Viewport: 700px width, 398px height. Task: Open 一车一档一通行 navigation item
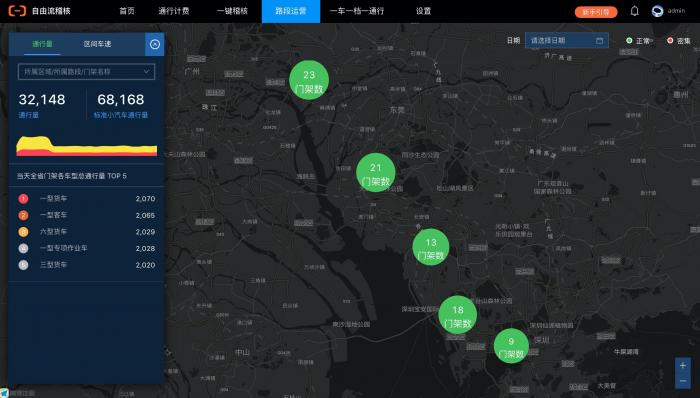pyautogui.click(x=357, y=11)
